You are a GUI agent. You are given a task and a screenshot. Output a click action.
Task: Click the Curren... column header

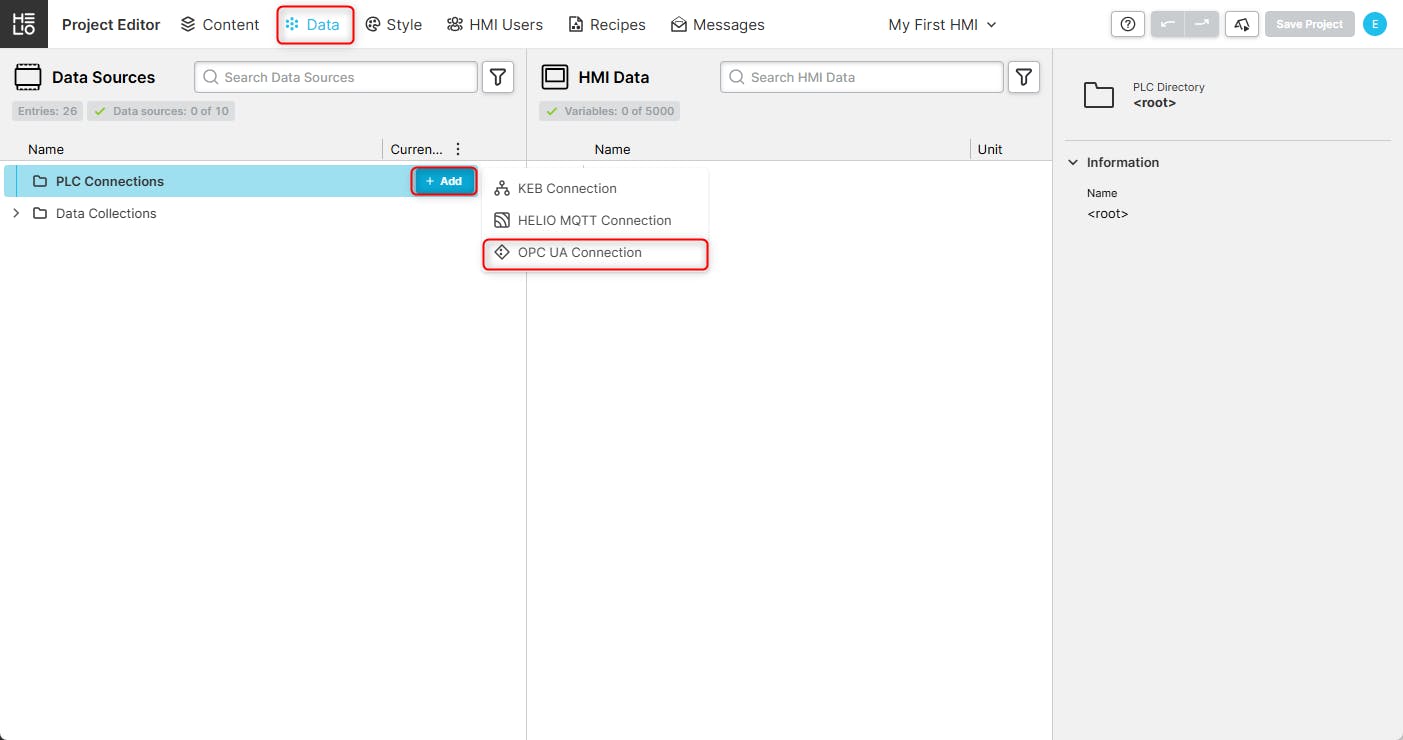coord(416,149)
